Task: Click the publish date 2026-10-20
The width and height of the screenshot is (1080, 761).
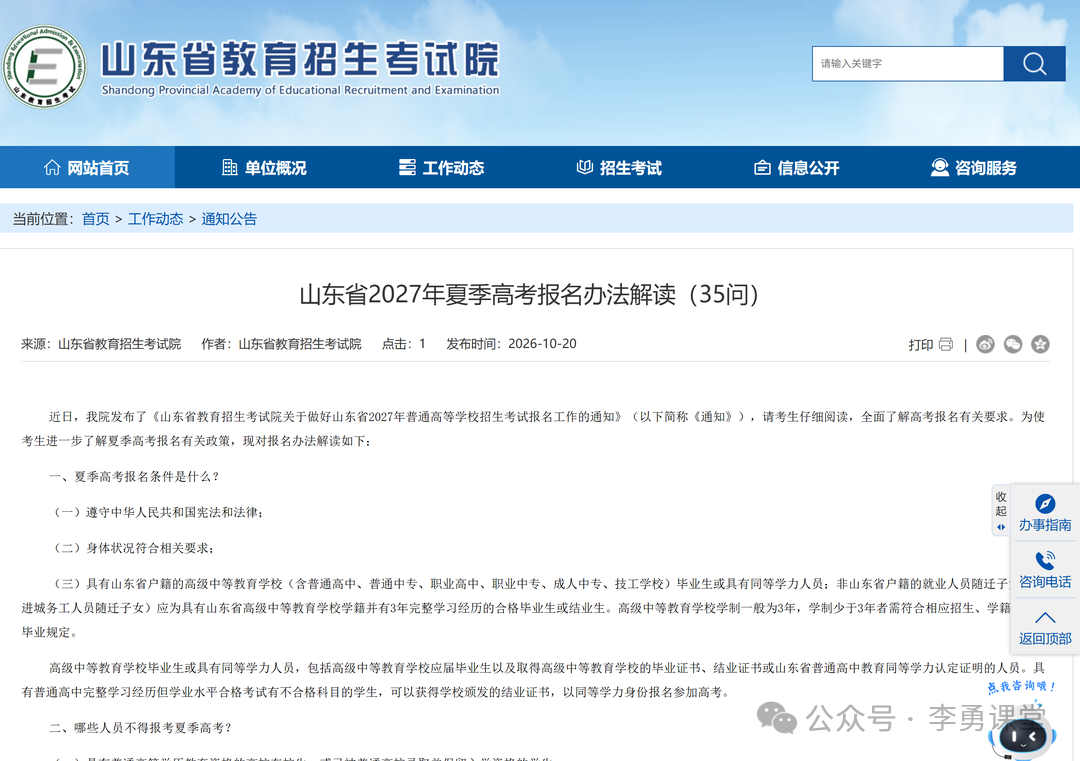Action: (x=542, y=344)
